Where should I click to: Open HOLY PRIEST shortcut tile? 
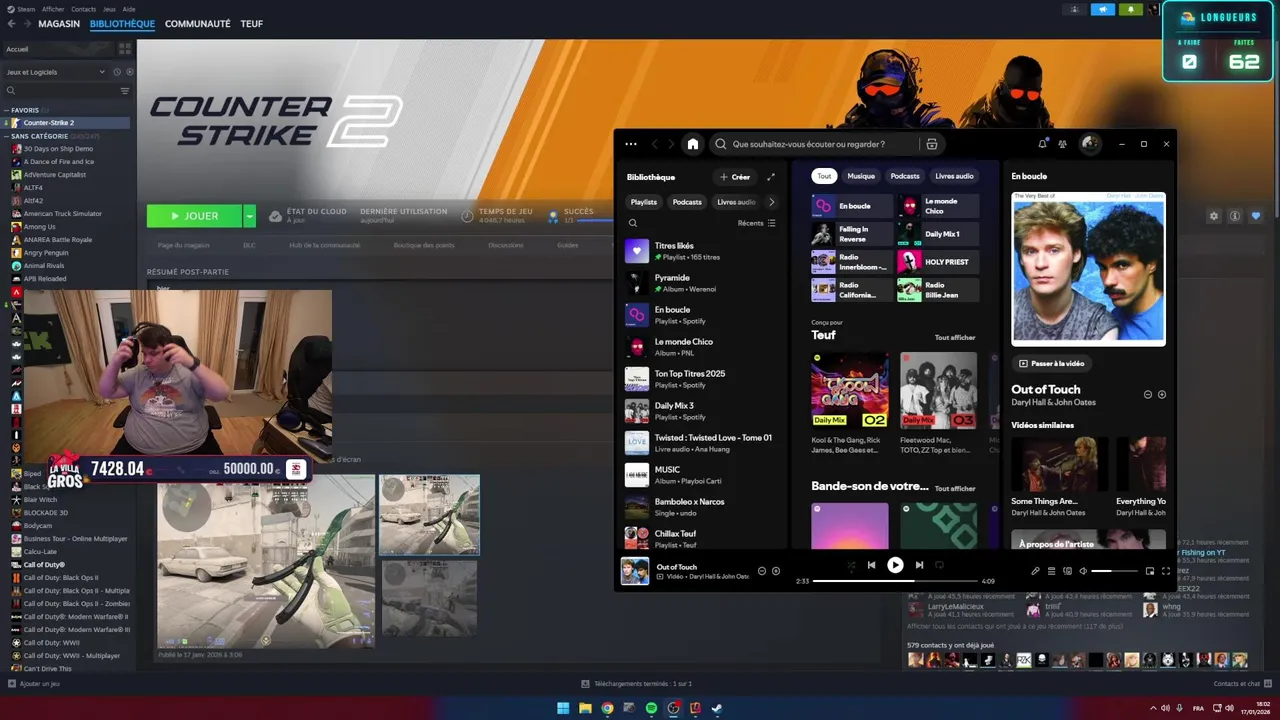938,262
